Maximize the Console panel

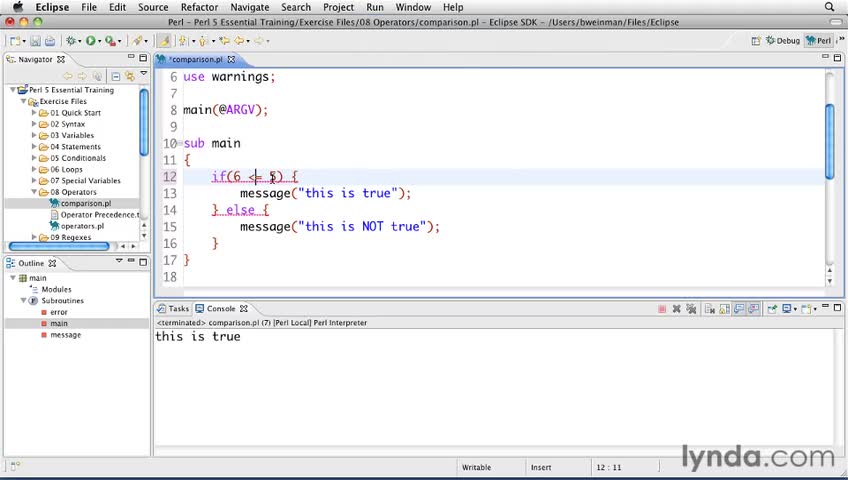tap(837, 308)
